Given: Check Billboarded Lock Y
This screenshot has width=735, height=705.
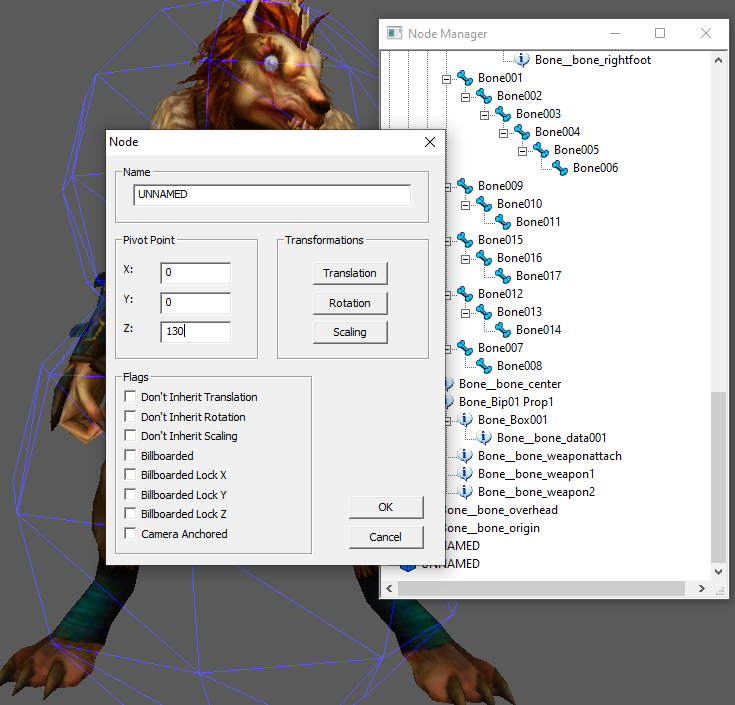Looking at the screenshot, I should click(x=130, y=494).
